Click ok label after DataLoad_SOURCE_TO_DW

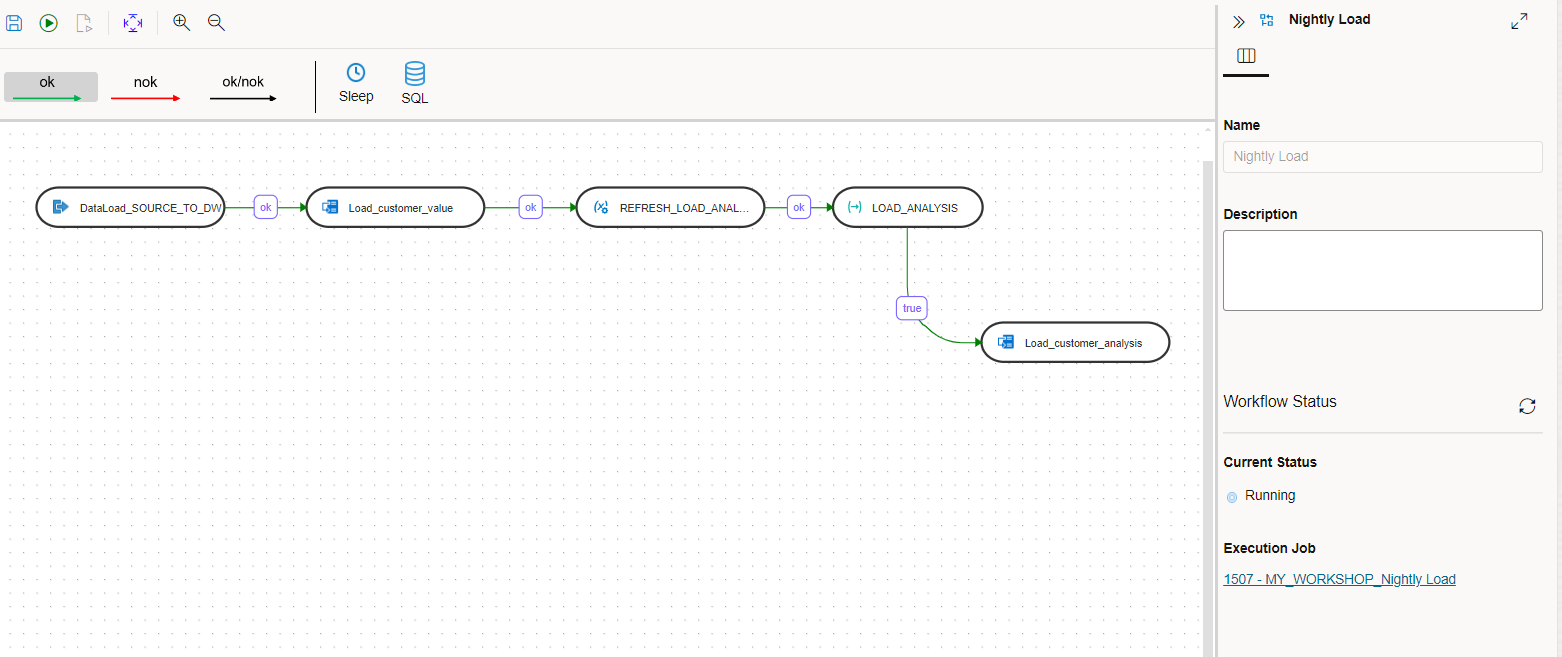click(265, 207)
